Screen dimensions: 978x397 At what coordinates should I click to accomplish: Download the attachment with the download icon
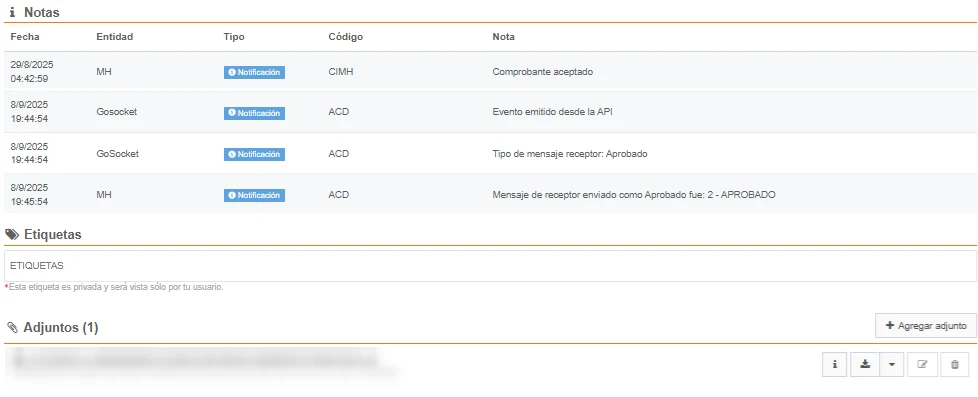(x=864, y=365)
